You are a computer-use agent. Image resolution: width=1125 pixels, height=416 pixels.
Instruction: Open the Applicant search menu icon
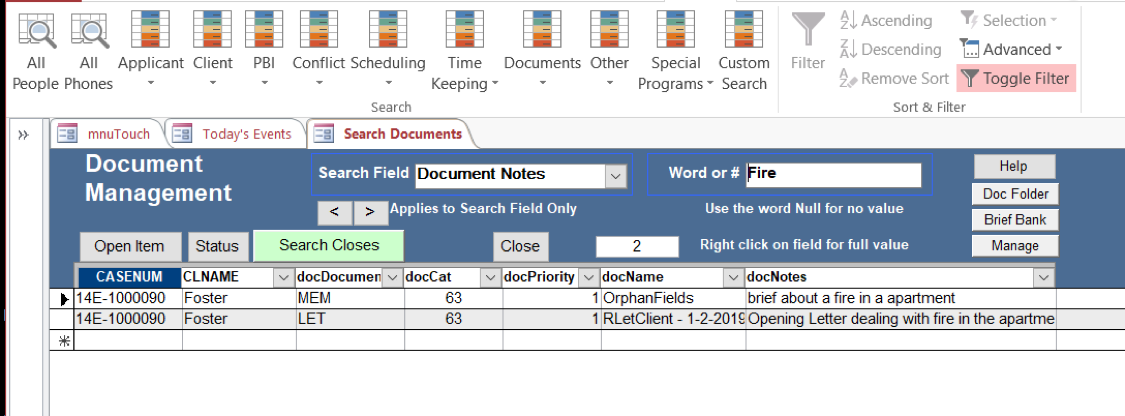click(x=151, y=30)
